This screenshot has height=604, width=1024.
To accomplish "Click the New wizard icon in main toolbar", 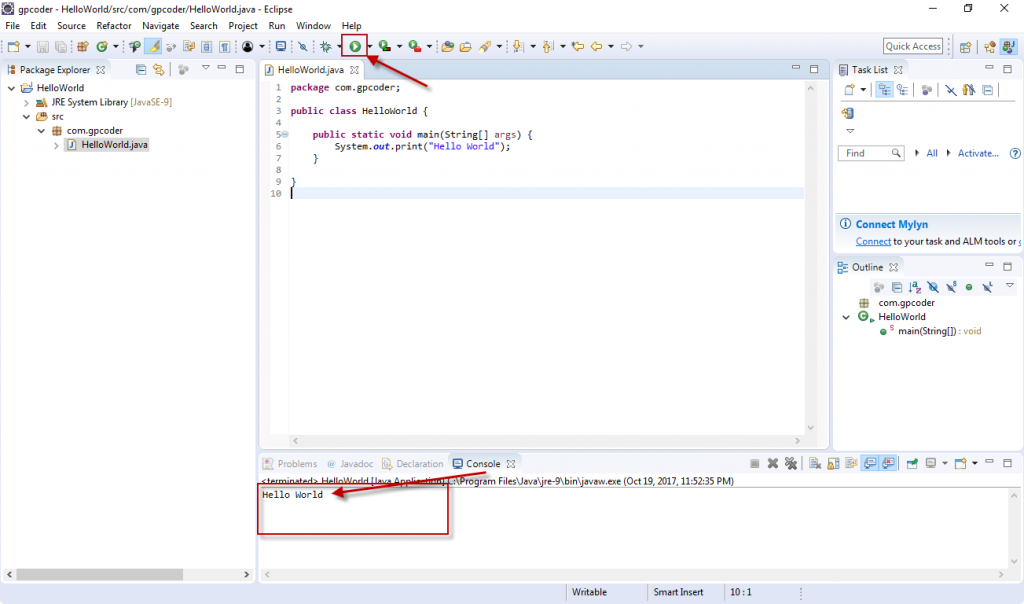I will (13, 46).
